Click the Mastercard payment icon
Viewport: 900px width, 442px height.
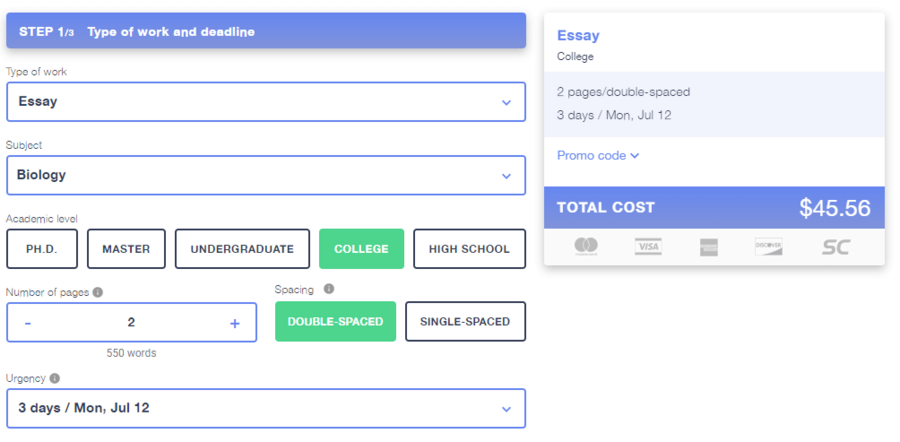(587, 247)
